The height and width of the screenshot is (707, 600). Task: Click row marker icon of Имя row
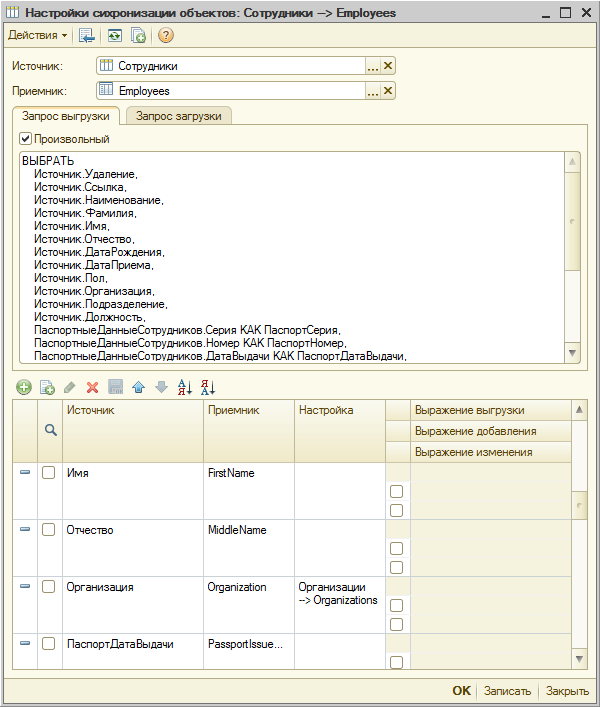coord(25,472)
